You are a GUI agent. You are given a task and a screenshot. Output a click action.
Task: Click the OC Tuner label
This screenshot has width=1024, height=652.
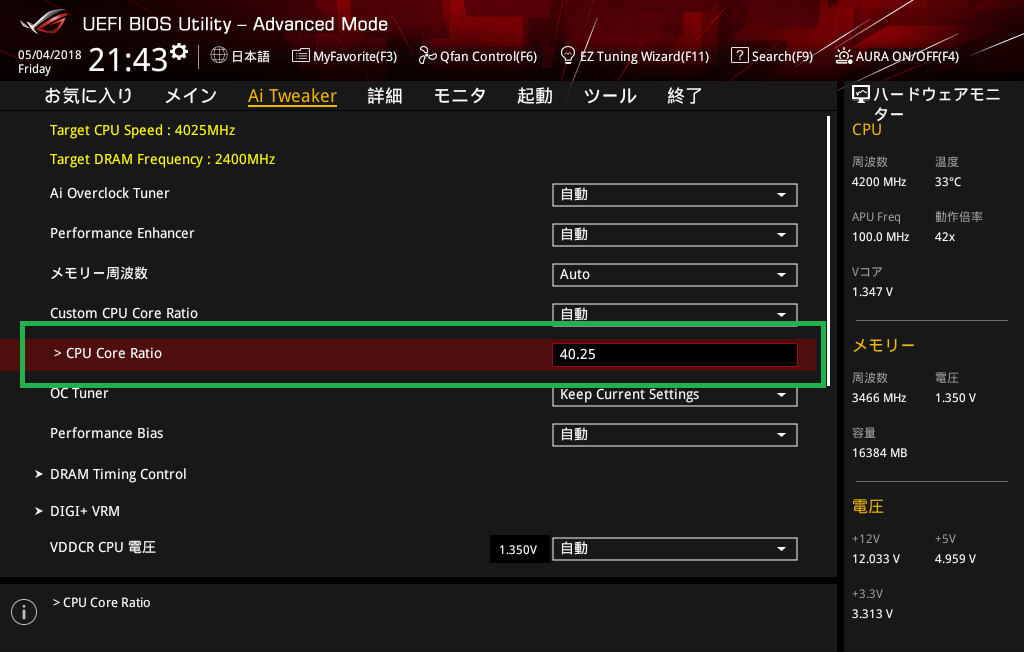(x=79, y=393)
